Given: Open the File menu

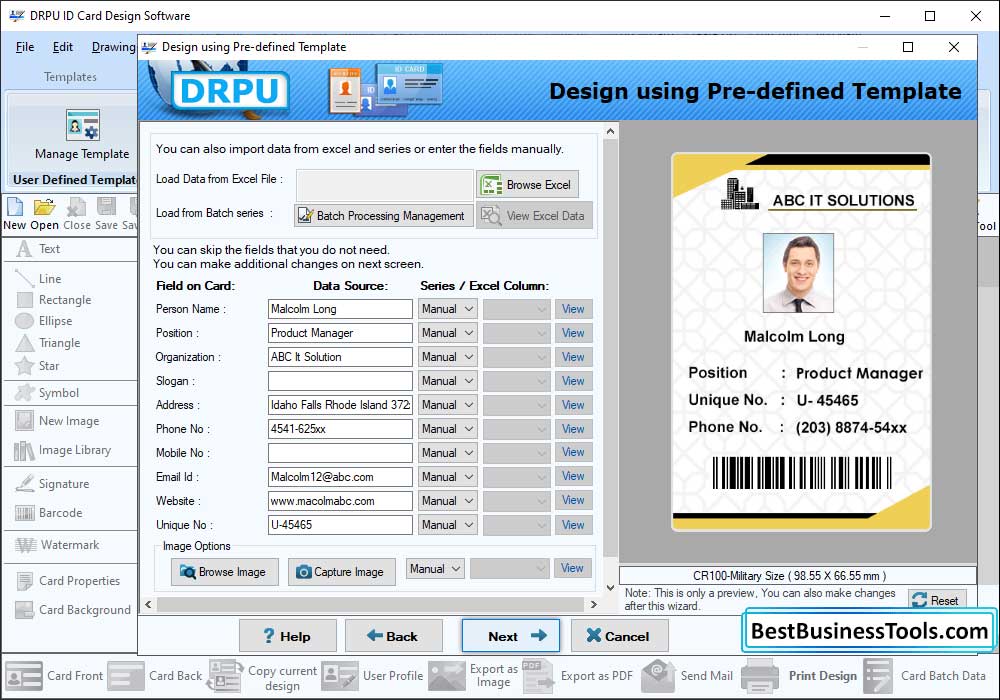Looking at the screenshot, I should [x=25, y=47].
